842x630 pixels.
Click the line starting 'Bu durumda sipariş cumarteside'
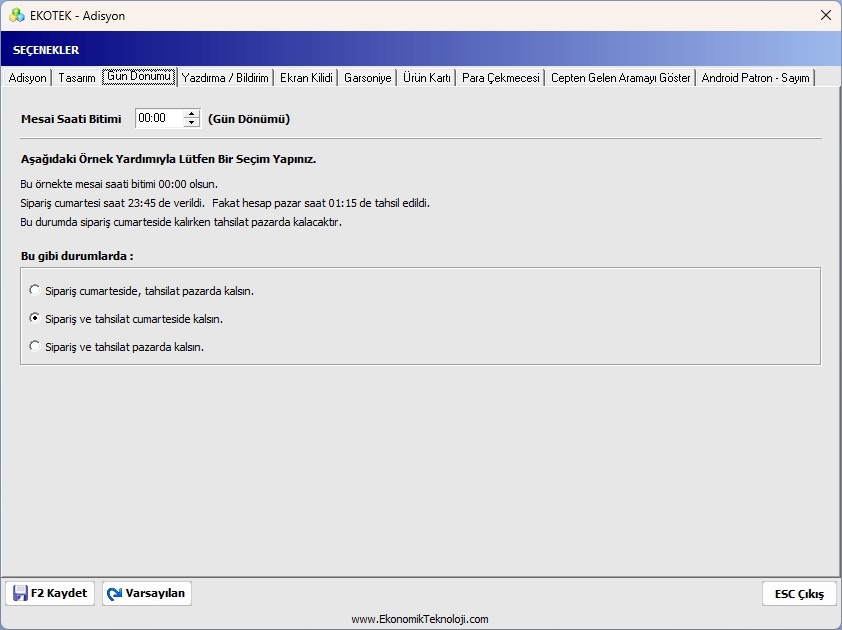click(x=181, y=222)
